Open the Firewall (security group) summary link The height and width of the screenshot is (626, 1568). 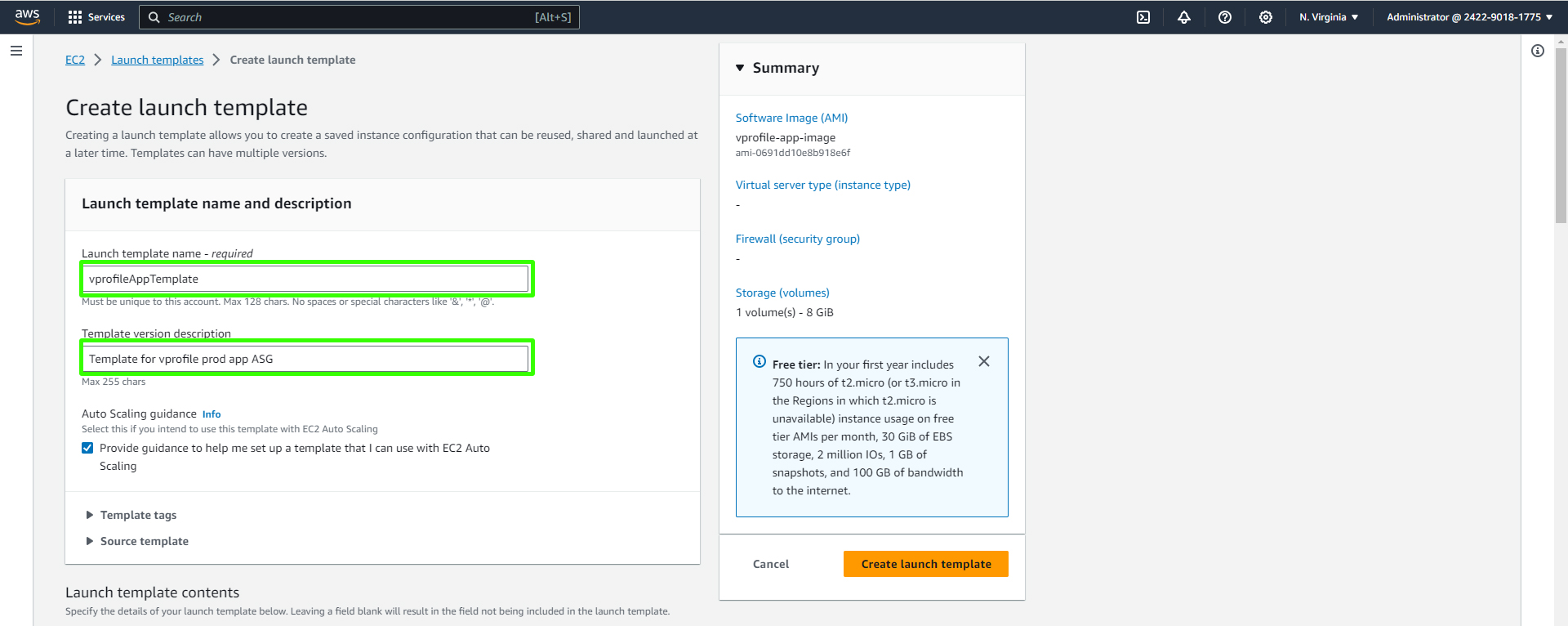coord(798,239)
